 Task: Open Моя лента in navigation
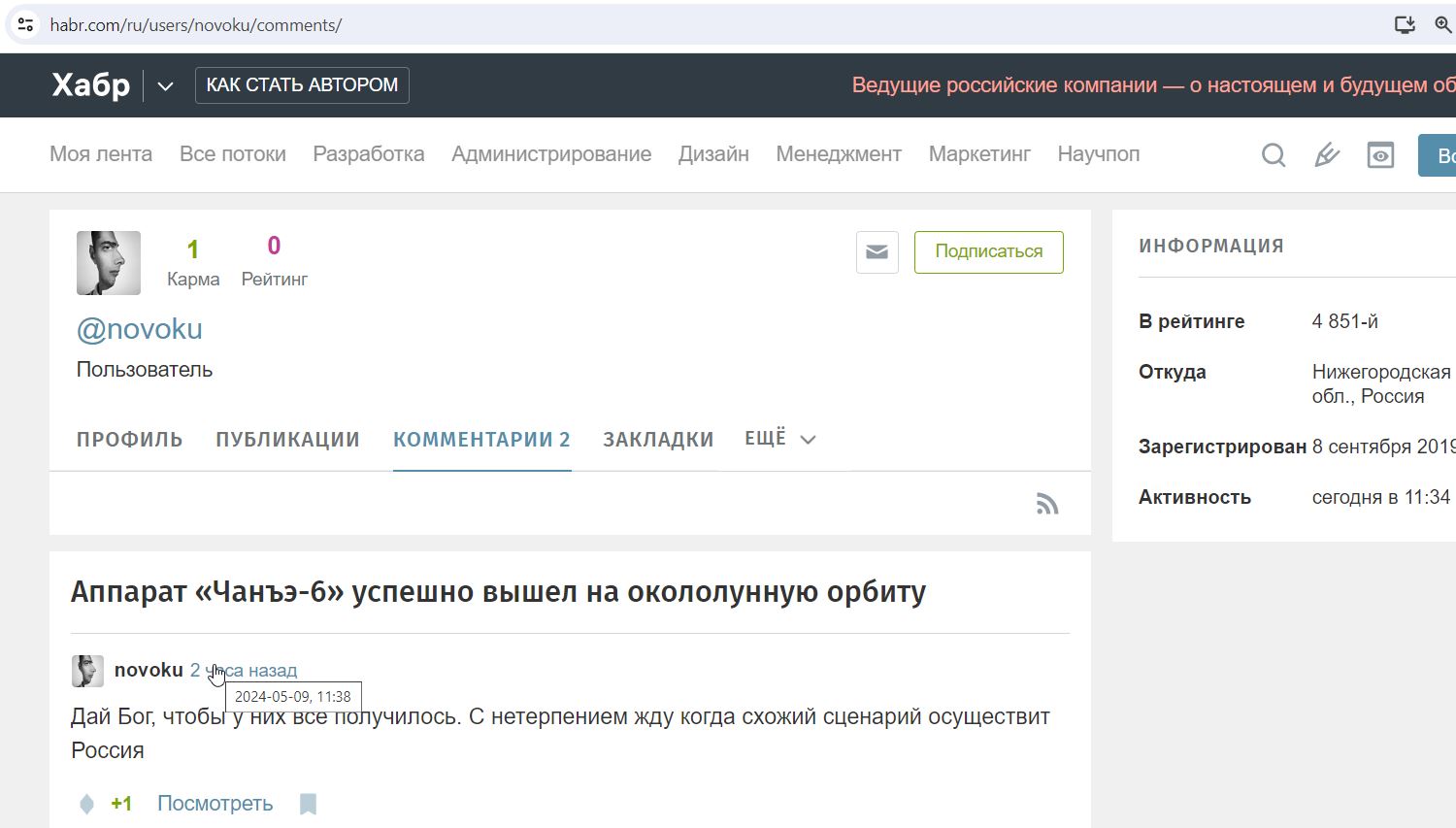click(x=101, y=154)
